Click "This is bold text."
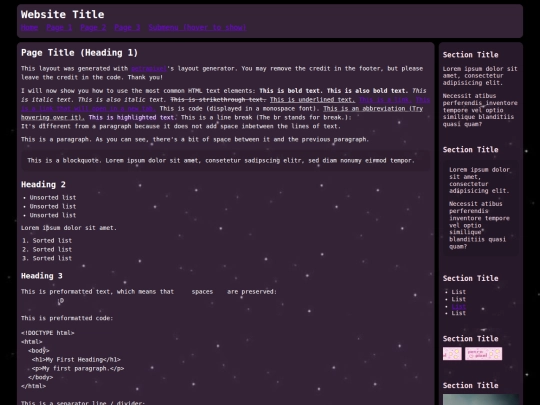 pyautogui.click(x=291, y=91)
